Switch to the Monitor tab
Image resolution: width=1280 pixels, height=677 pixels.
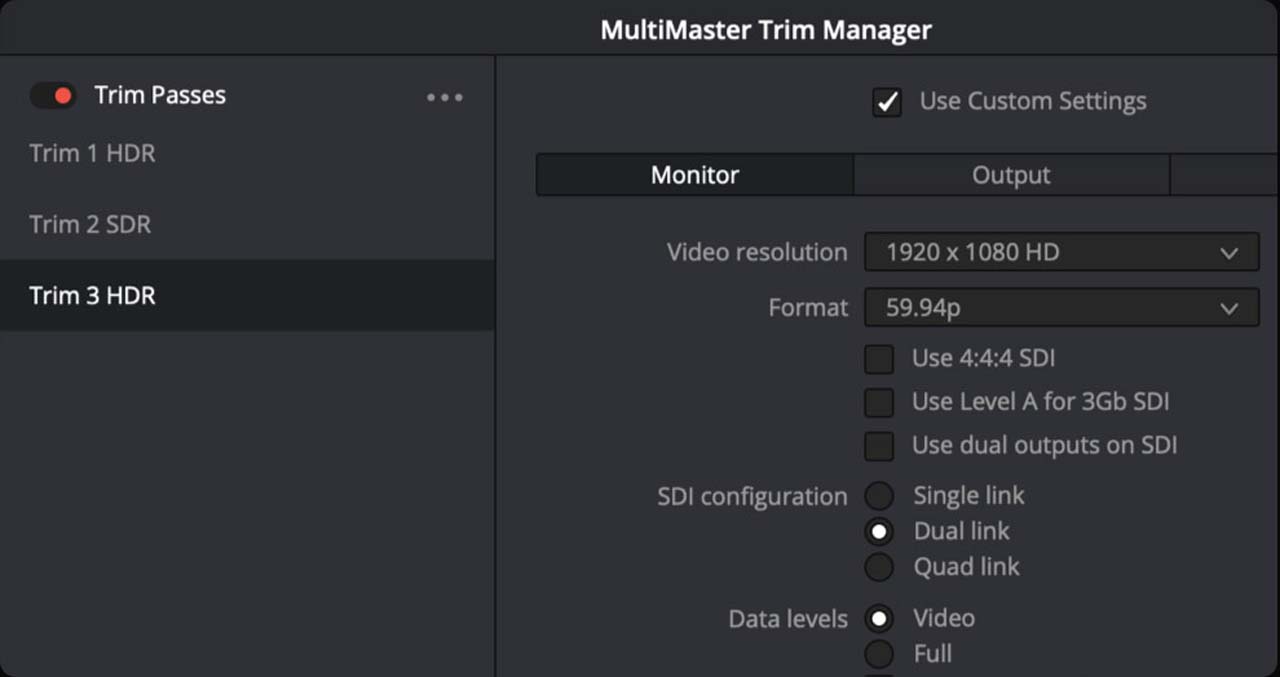click(695, 175)
